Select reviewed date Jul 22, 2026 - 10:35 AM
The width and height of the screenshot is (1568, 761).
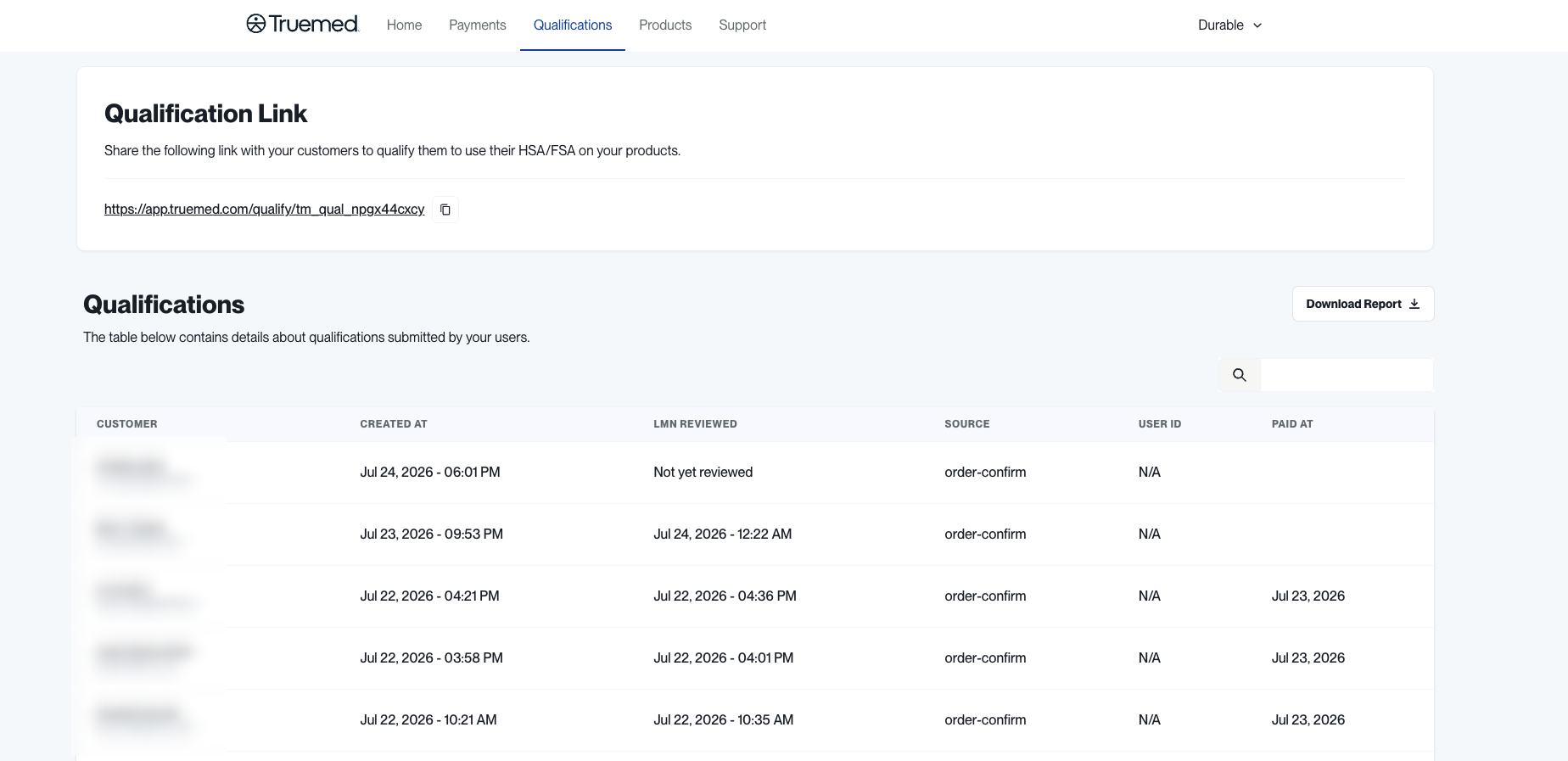[x=724, y=720]
